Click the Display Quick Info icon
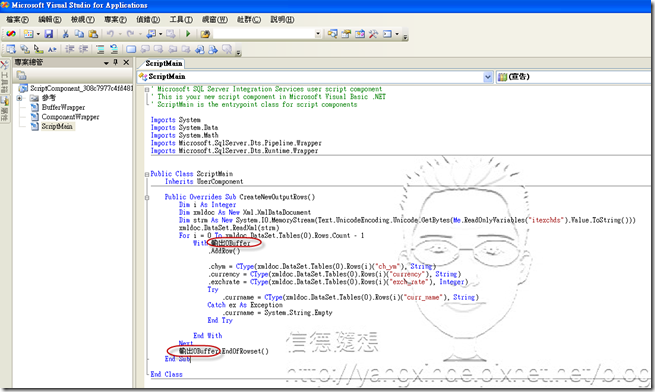The height and width of the screenshot is (392, 655). pos(38,49)
